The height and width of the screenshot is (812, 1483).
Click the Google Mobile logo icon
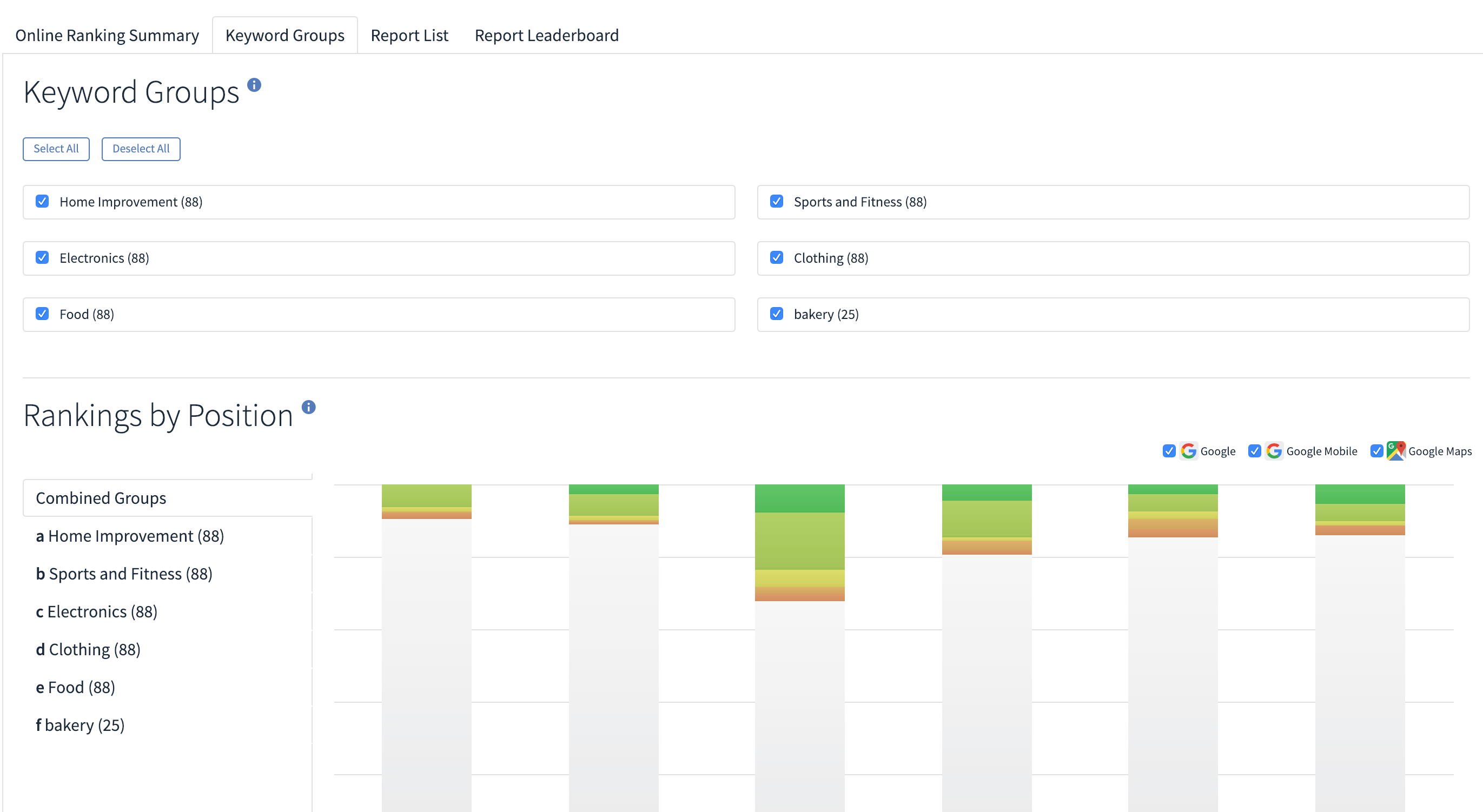click(1274, 451)
